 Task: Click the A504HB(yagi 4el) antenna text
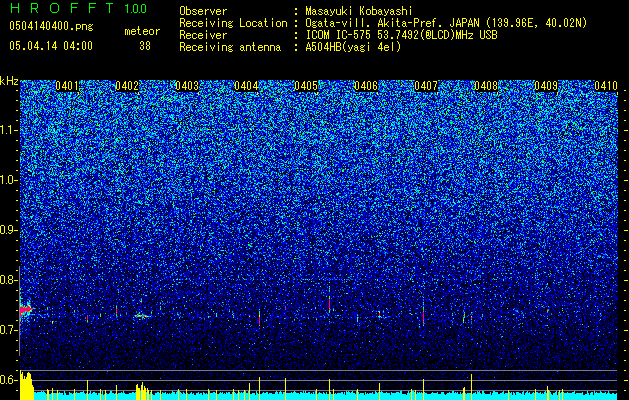pyautogui.click(x=353, y=47)
